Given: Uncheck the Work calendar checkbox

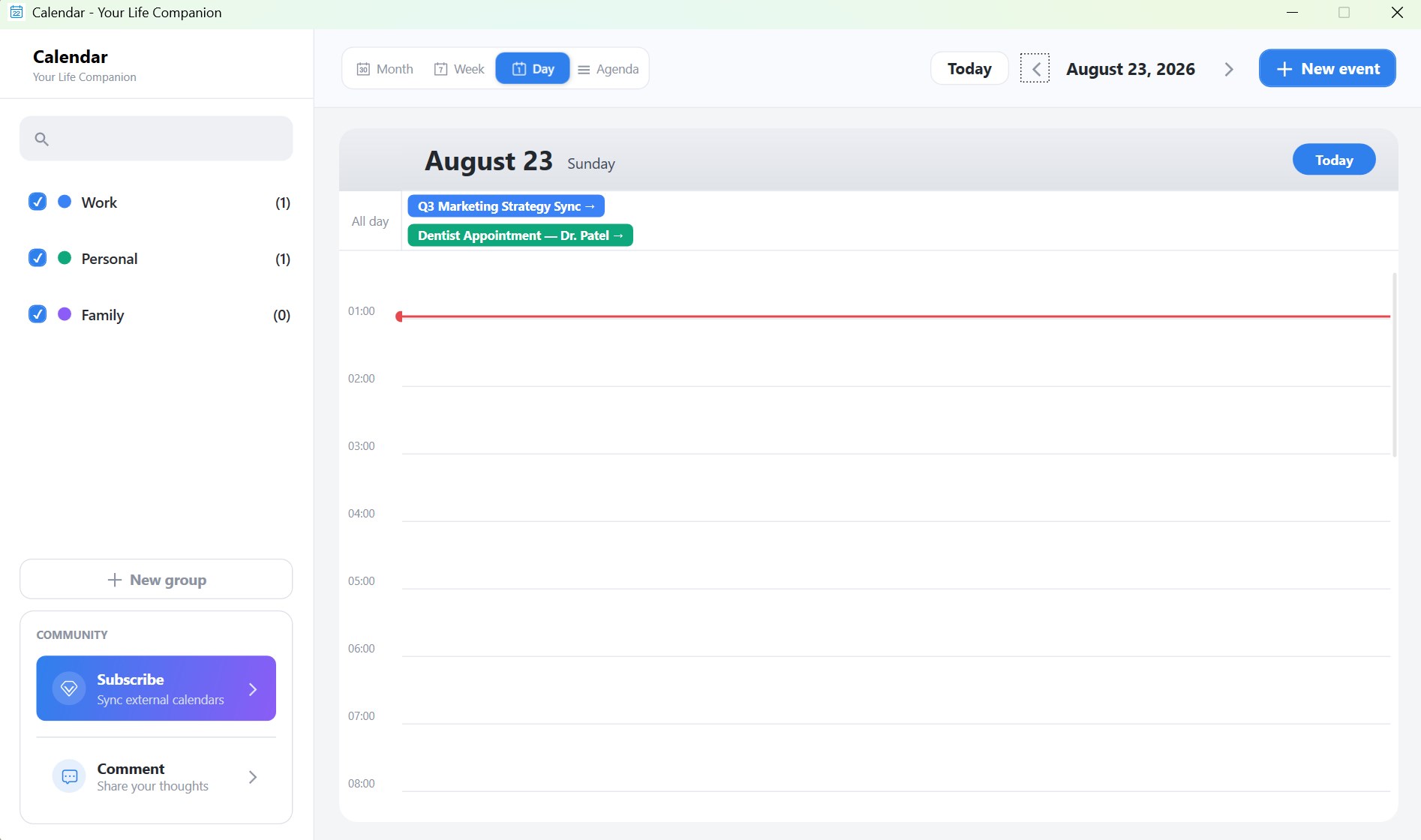Looking at the screenshot, I should [x=38, y=202].
